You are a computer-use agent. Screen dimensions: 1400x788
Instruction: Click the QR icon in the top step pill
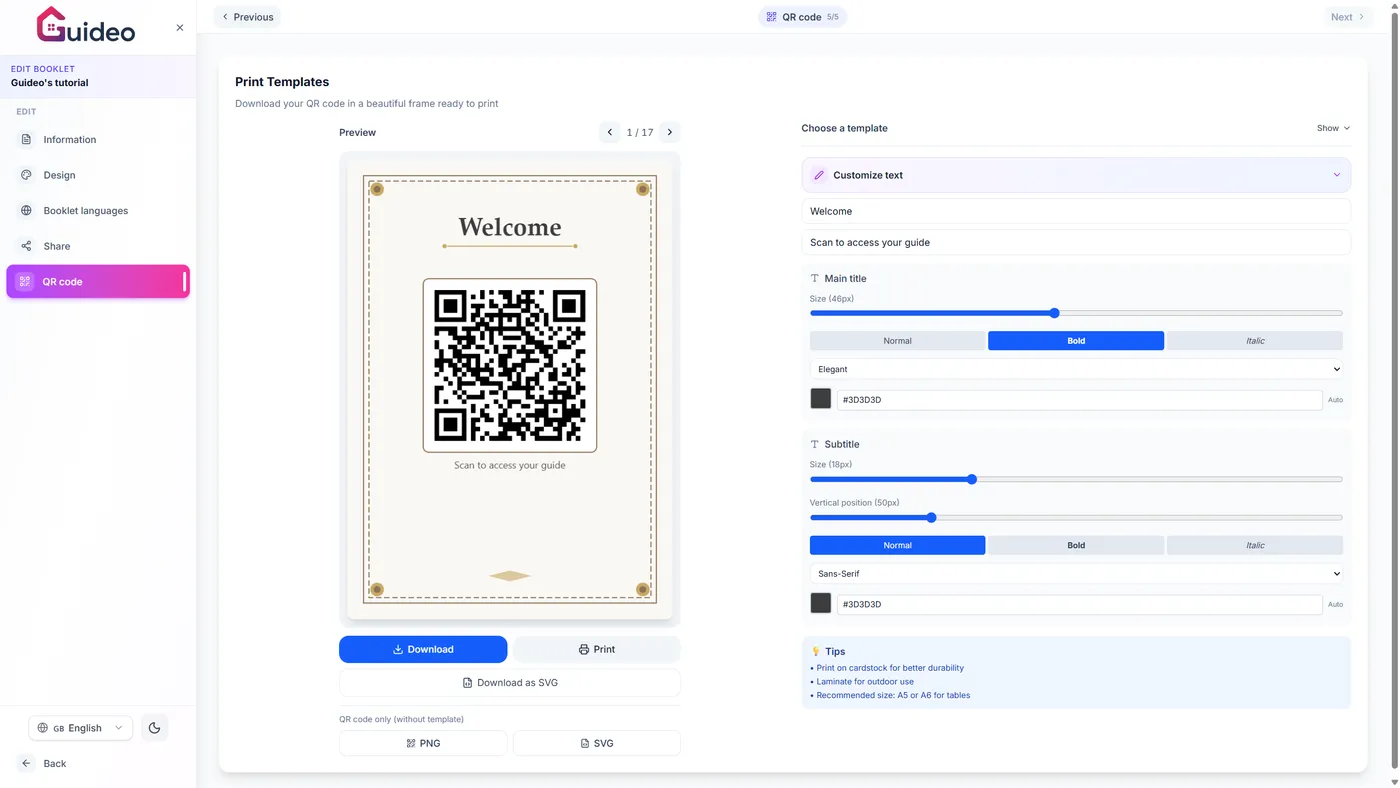tap(771, 17)
